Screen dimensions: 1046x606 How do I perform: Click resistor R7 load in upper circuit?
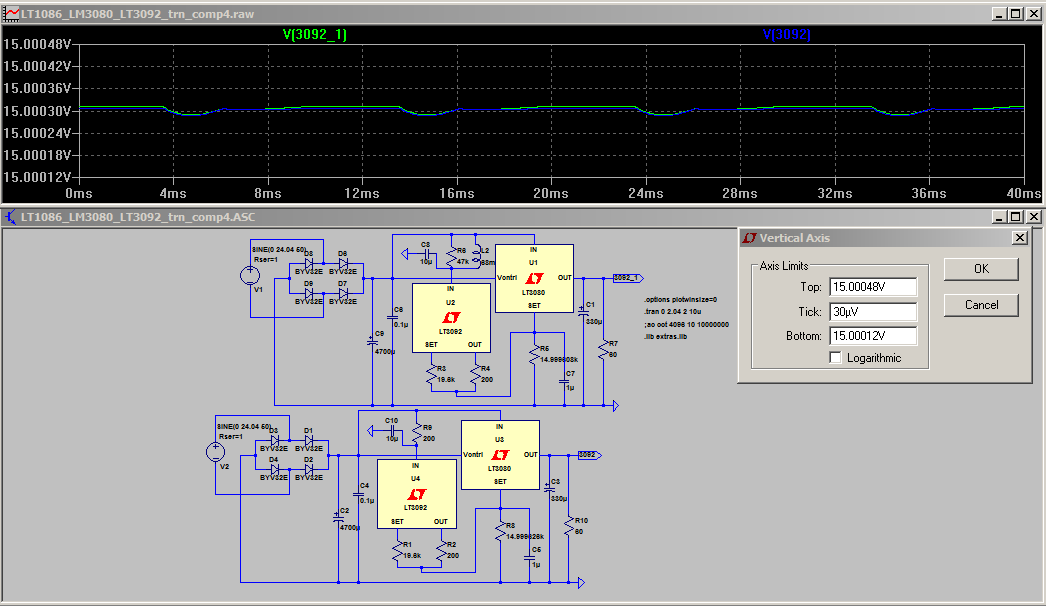tap(604, 350)
